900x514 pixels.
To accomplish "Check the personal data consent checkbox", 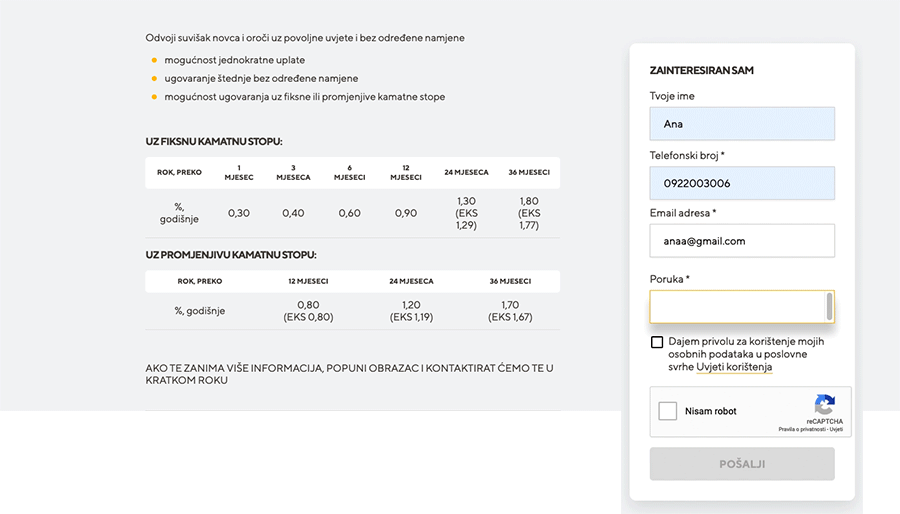I will (x=657, y=342).
